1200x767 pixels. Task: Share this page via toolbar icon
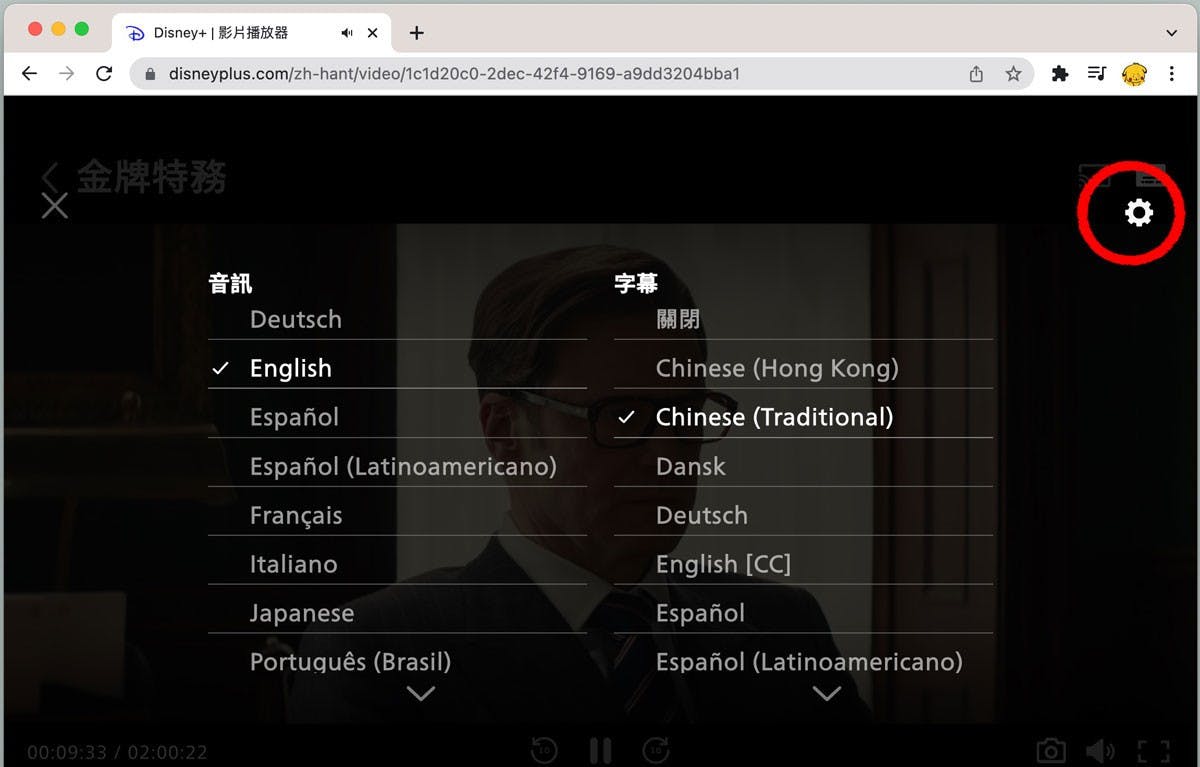point(976,74)
